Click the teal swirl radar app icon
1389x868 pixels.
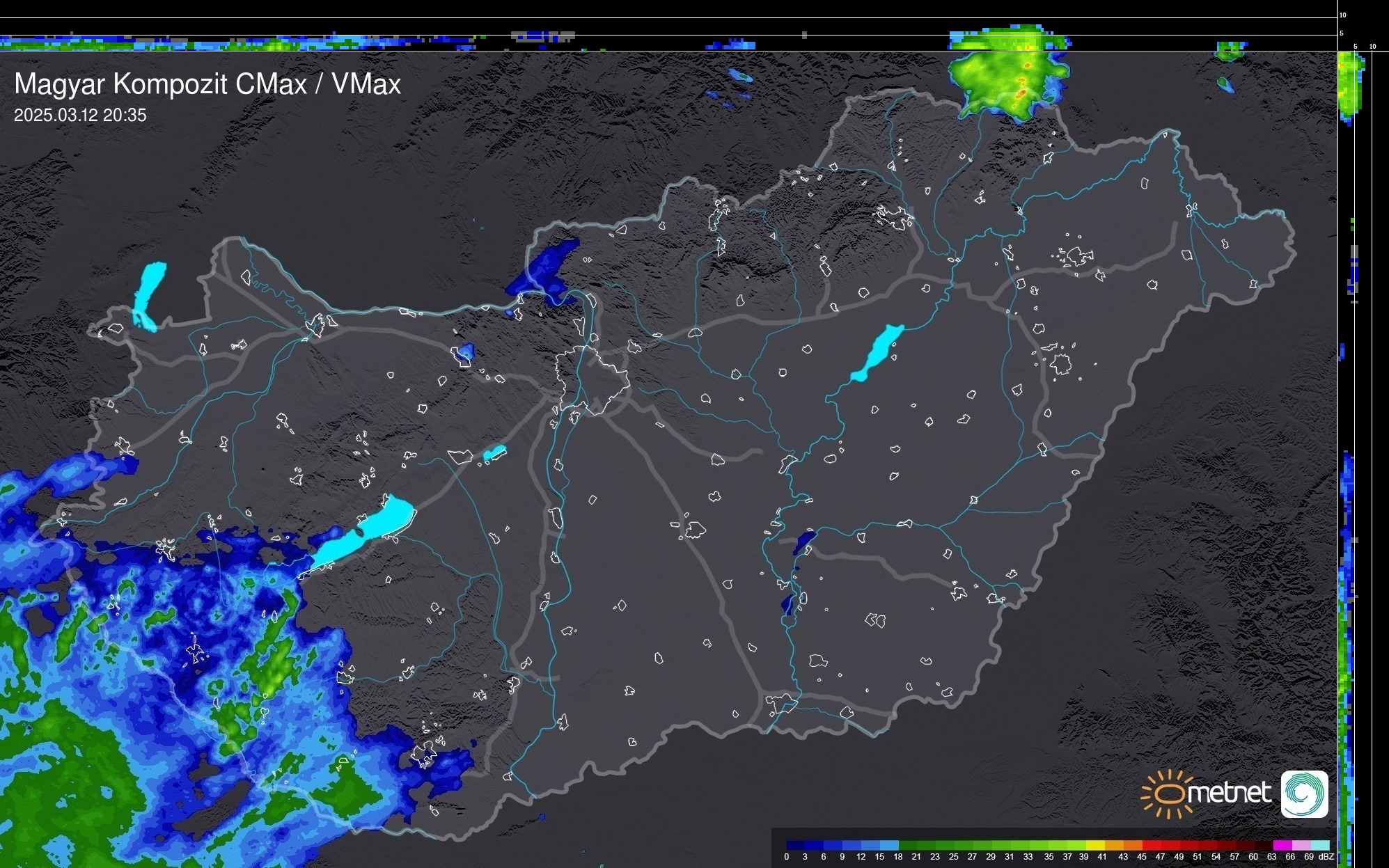pyautogui.click(x=1304, y=794)
